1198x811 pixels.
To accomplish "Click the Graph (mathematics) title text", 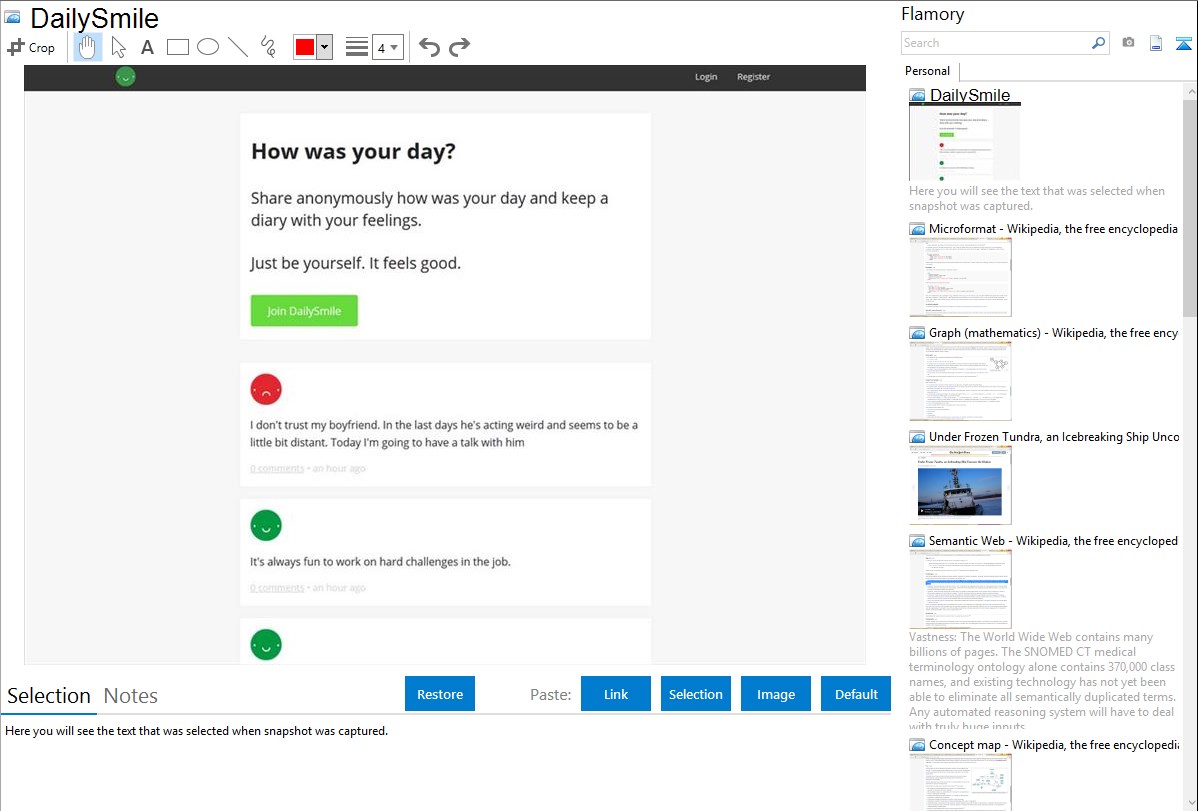I will [x=1053, y=333].
